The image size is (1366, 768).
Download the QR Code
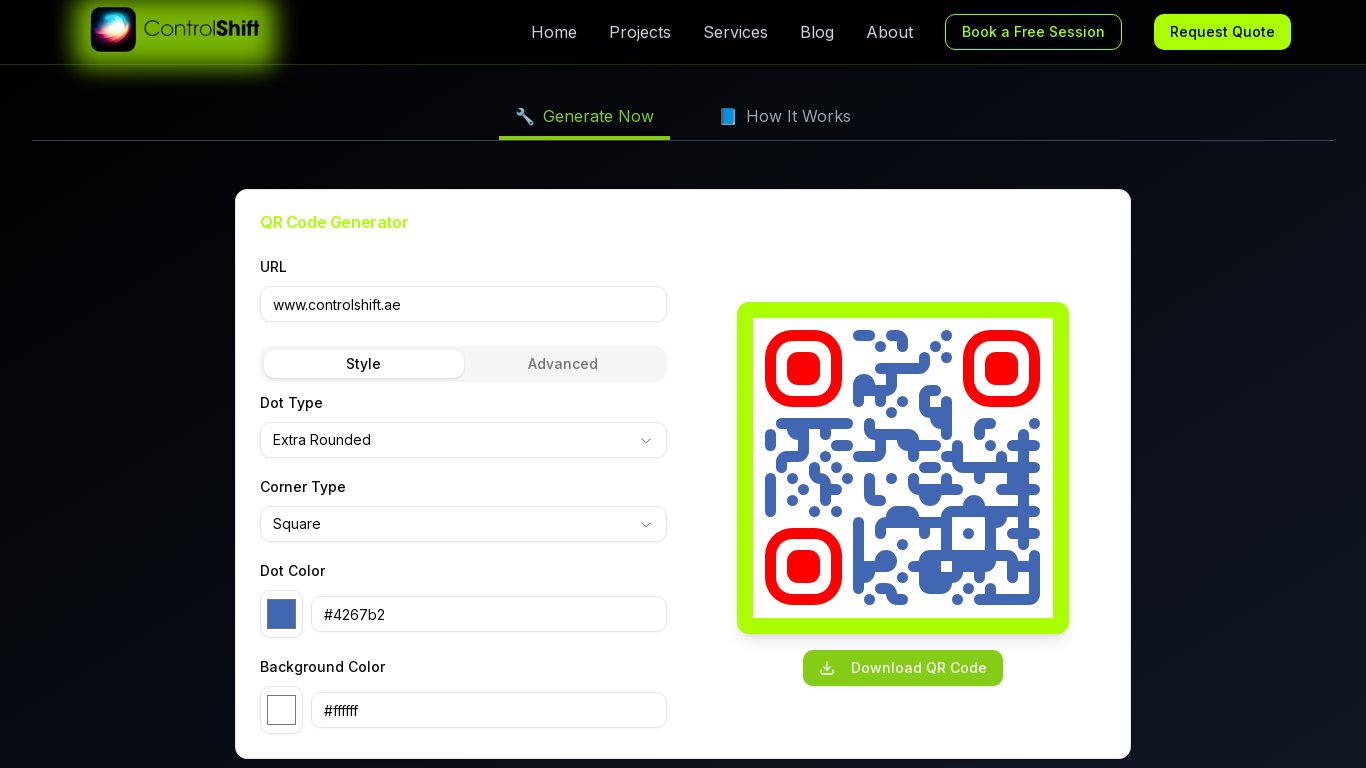coord(903,668)
